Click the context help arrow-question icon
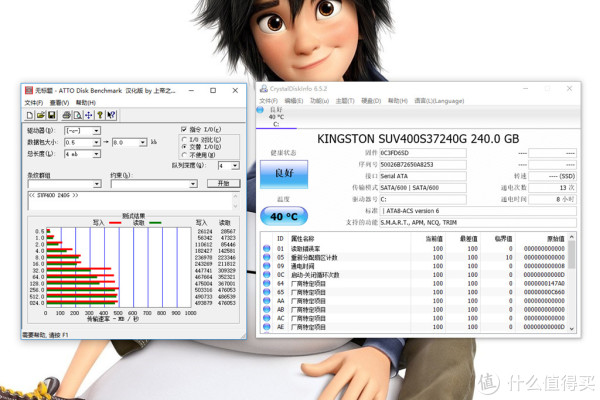Screen dimensions: 600x400 [x=111, y=115]
